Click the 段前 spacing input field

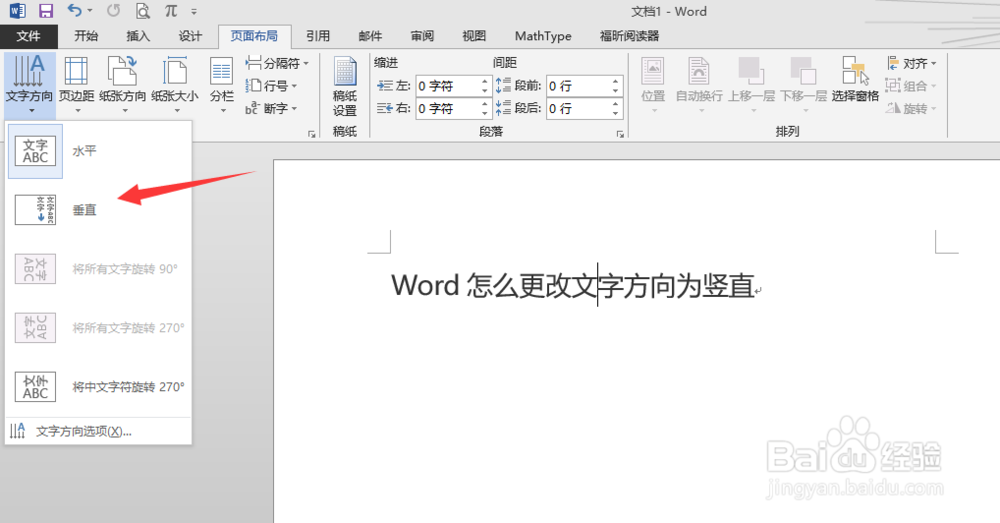pos(578,85)
